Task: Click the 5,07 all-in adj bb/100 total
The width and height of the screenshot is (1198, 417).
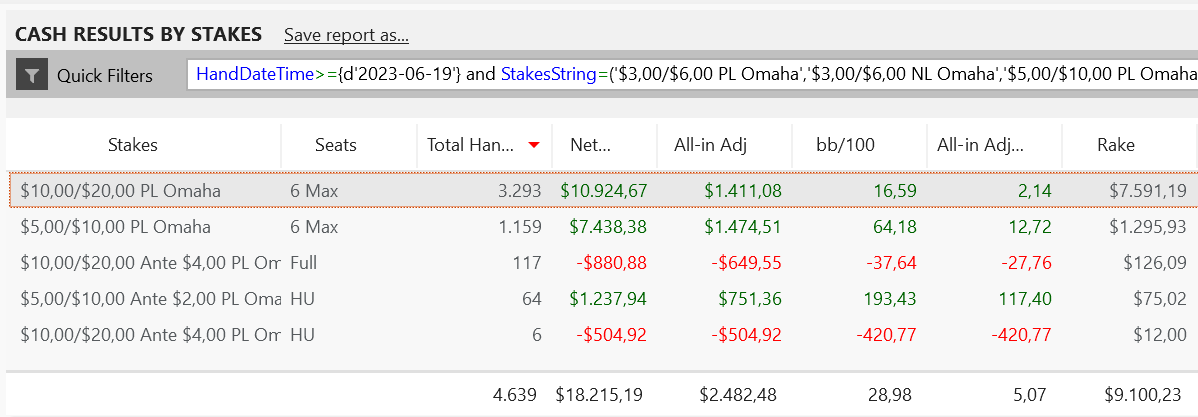Action: [x=1030, y=395]
